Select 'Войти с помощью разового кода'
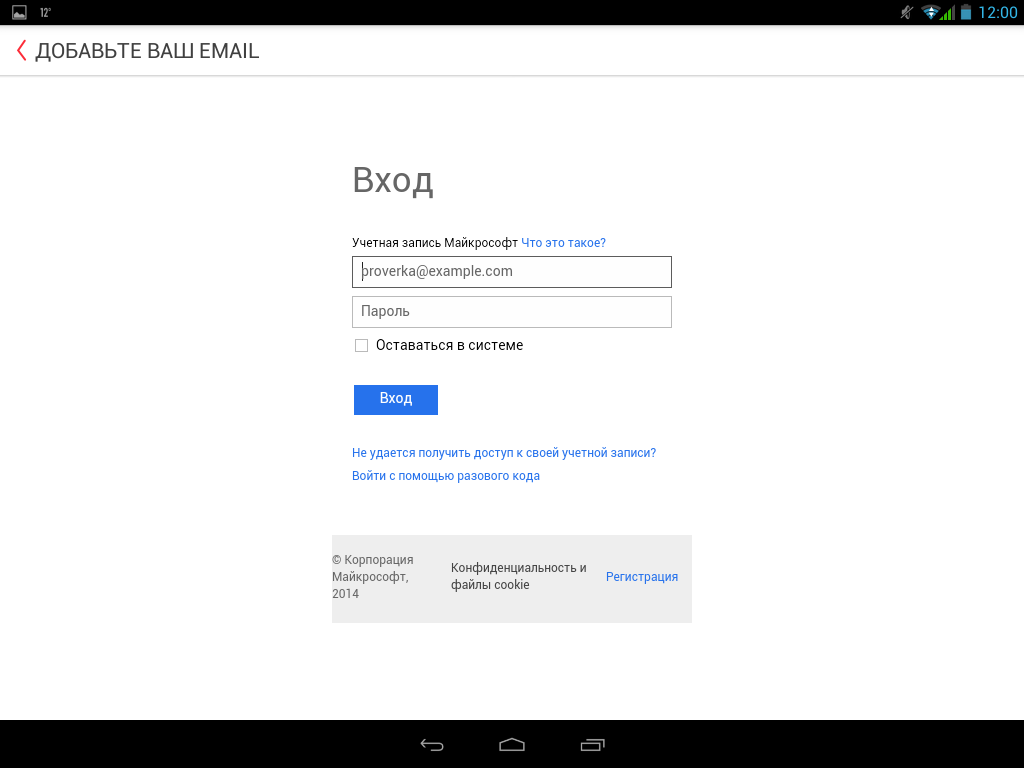 [446, 476]
